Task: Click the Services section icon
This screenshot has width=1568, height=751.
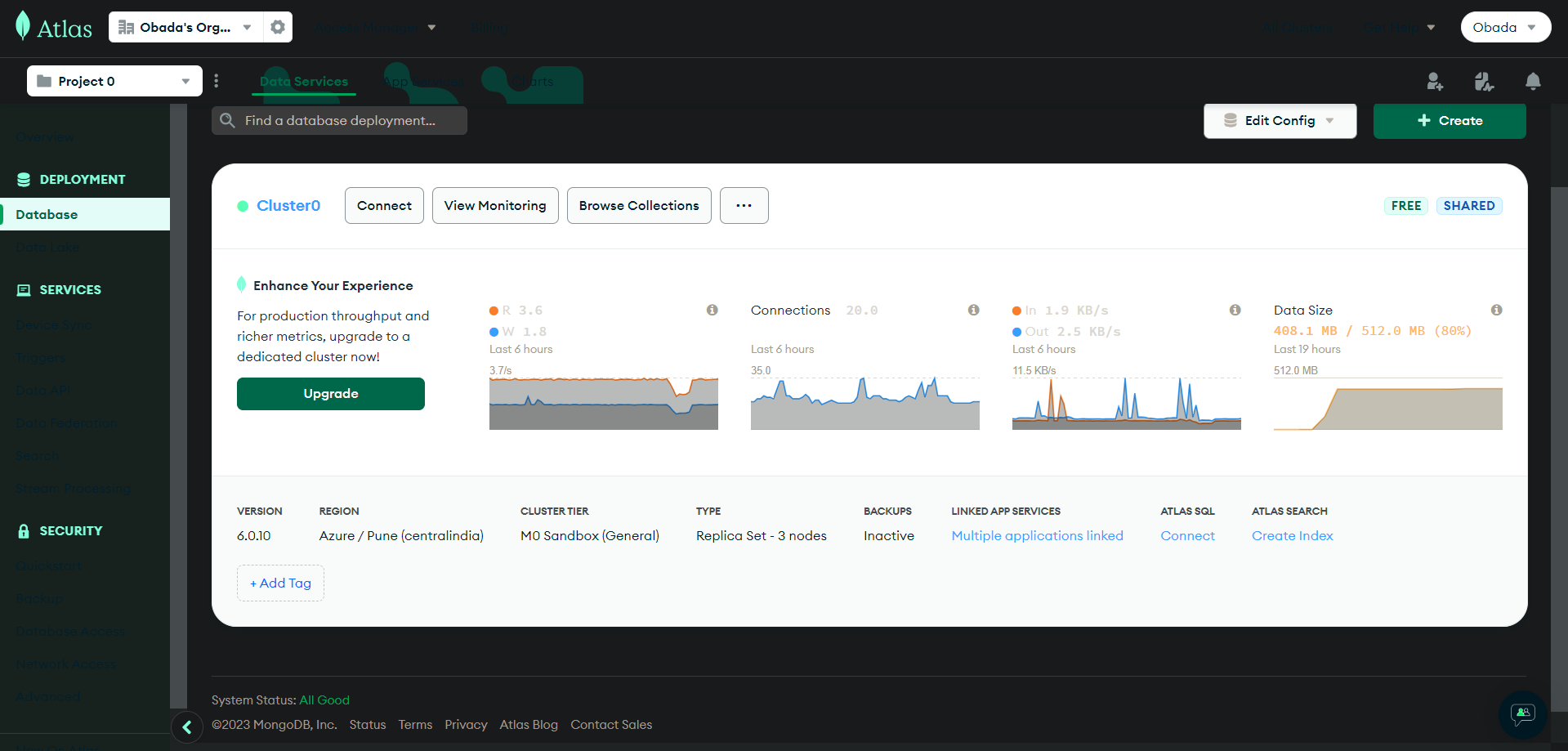Action: click(x=24, y=290)
